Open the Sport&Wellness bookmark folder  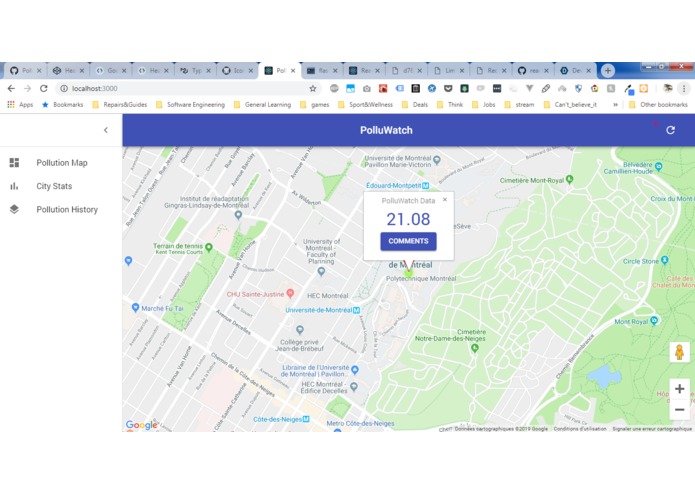coord(366,105)
